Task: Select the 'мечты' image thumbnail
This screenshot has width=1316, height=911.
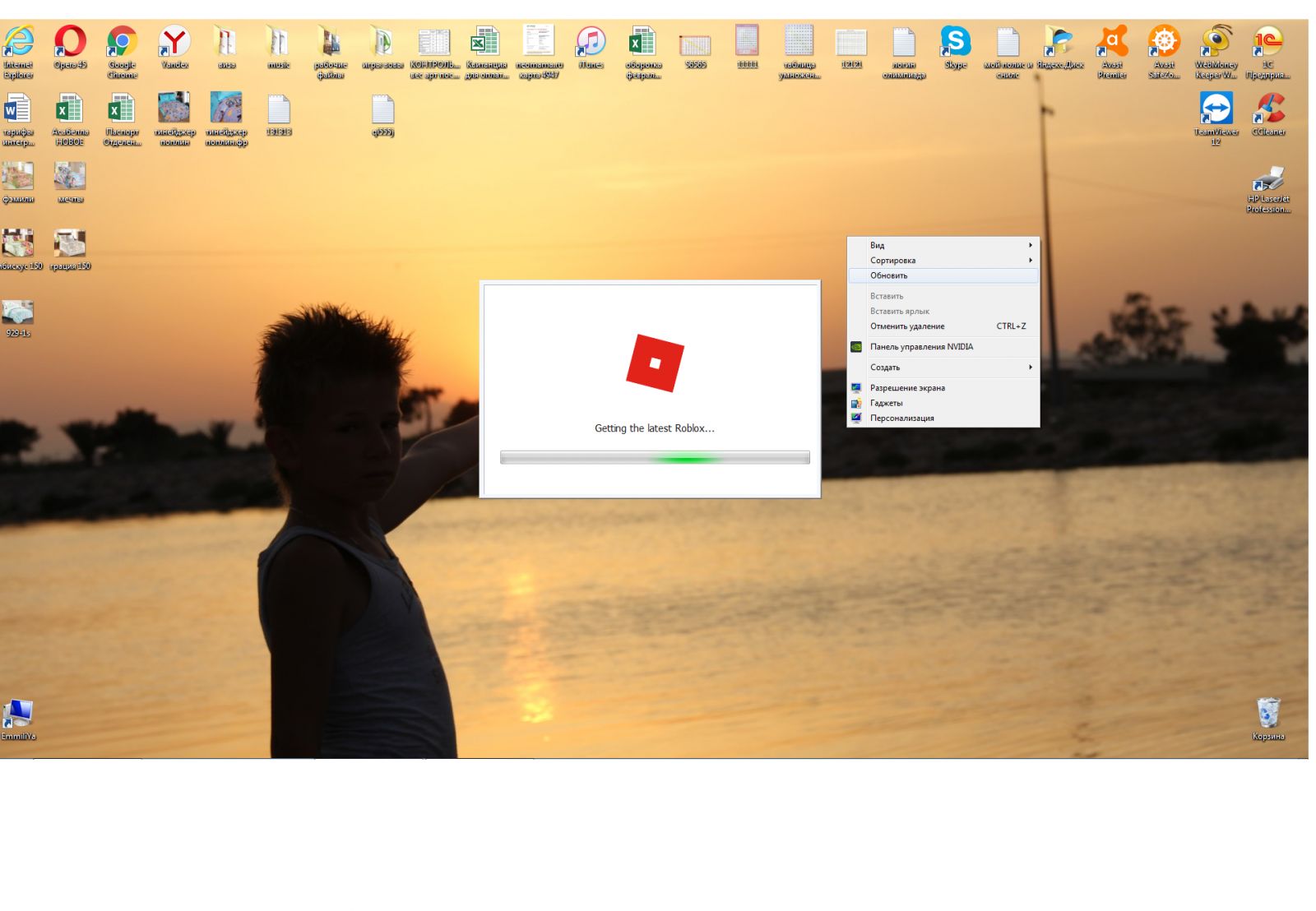Action: coord(70,182)
